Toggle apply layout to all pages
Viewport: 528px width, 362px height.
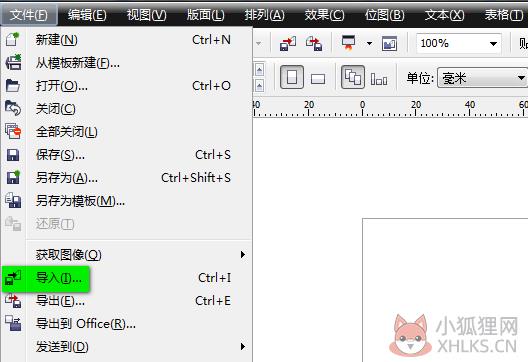tap(353, 77)
